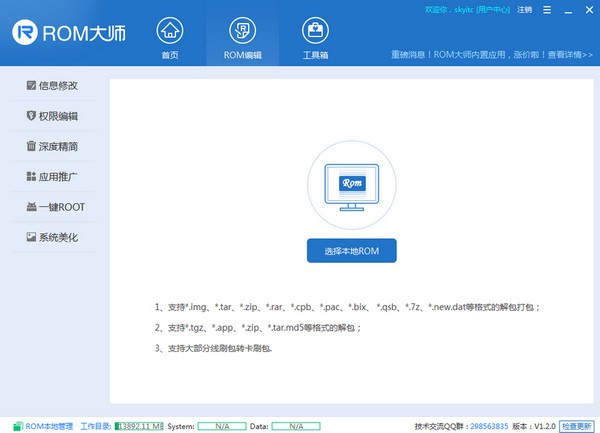Click the 选择本地ROM button

(352, 249)
